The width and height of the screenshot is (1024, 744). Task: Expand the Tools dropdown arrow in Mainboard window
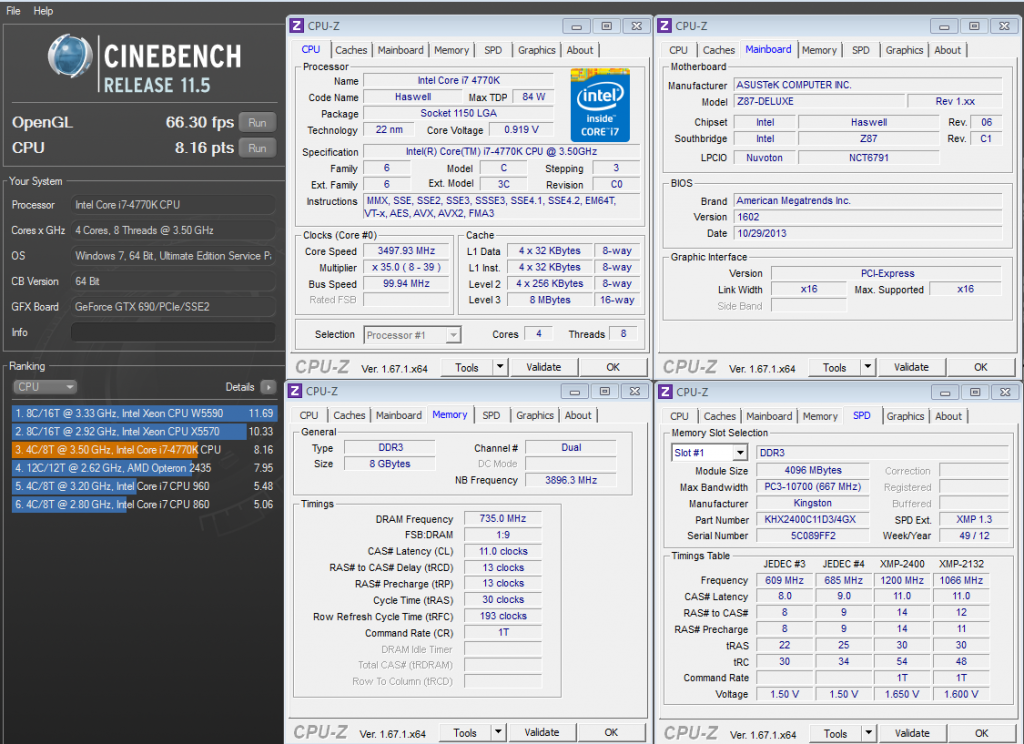coord(868,367)
